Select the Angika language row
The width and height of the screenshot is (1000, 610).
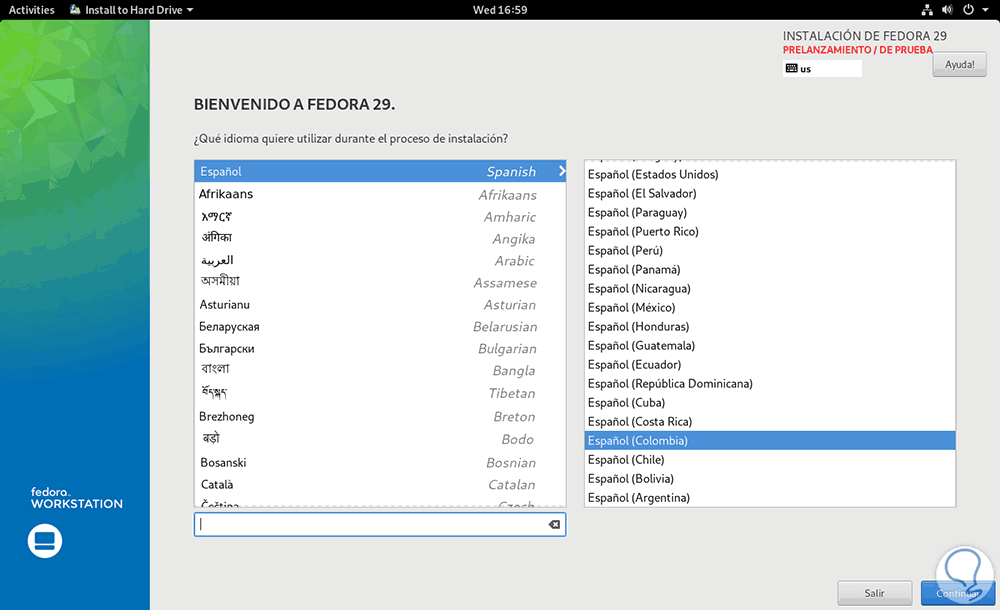click(x=380, y=238)
